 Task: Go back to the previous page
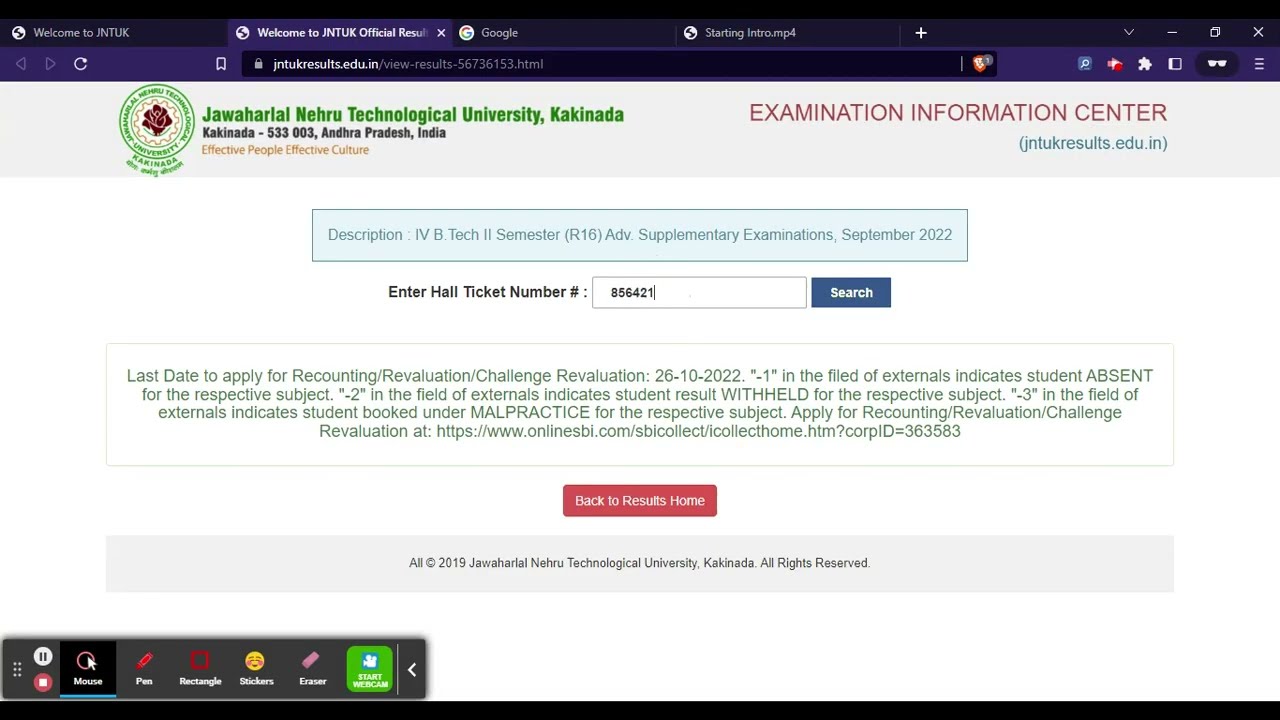tap(21, 64)
